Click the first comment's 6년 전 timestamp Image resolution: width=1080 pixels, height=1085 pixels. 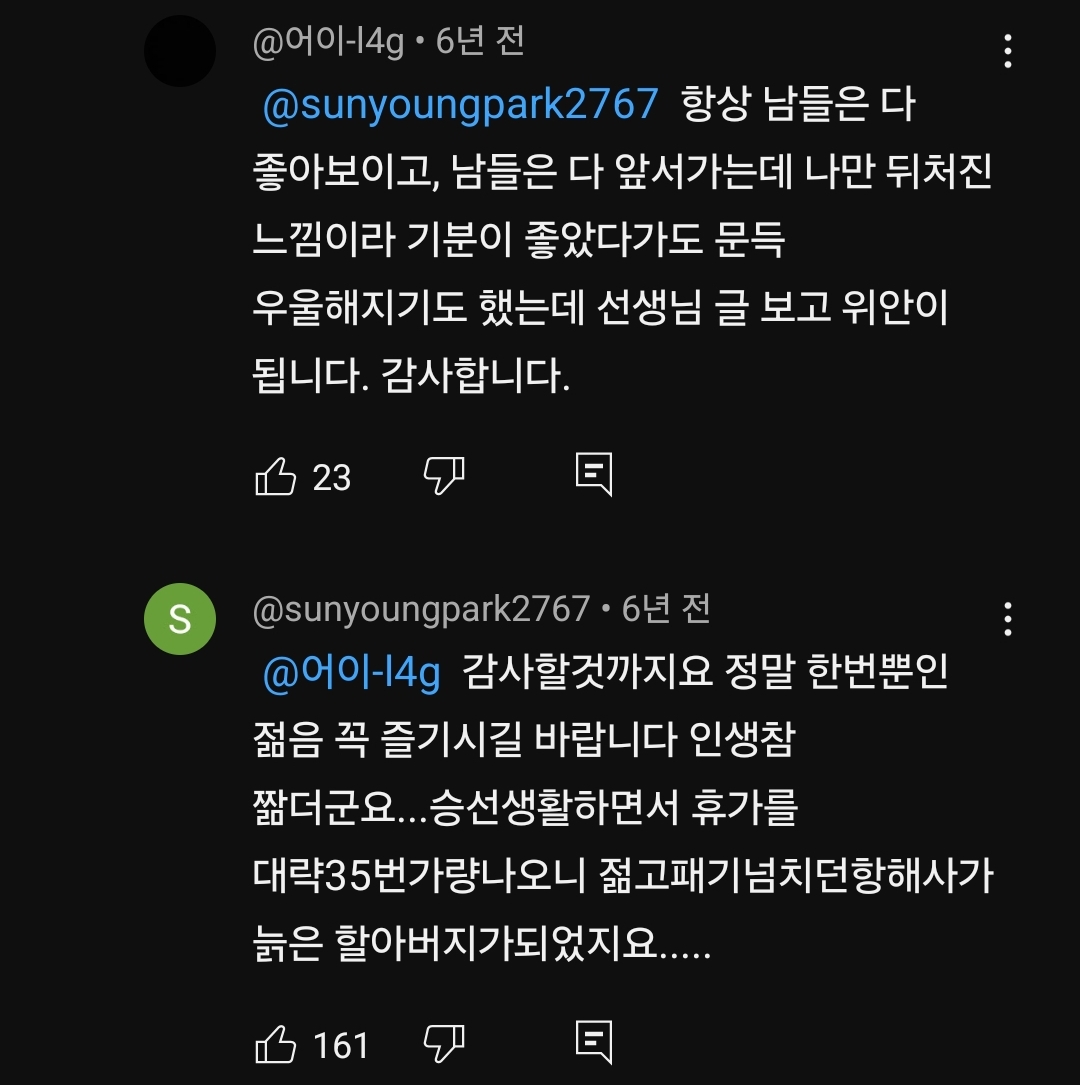click(479, 42)
